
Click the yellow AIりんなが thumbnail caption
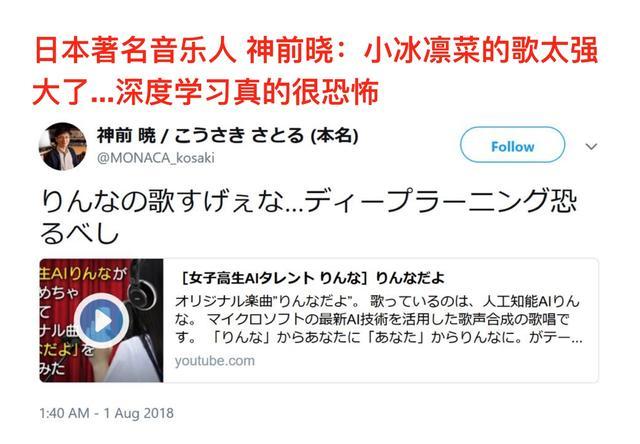pos(83,273)
